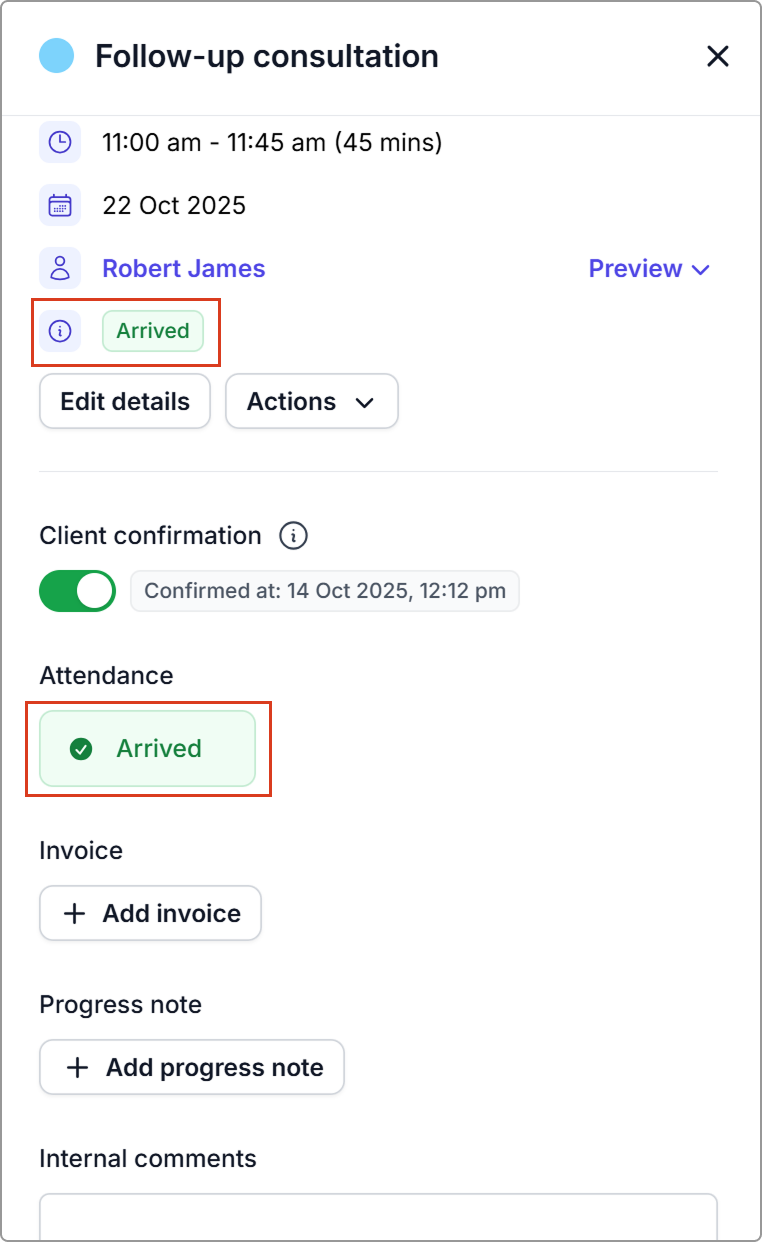Viewport: 762px width, 1242px height.
Task: Open Robert James client link
Action: 184,269
